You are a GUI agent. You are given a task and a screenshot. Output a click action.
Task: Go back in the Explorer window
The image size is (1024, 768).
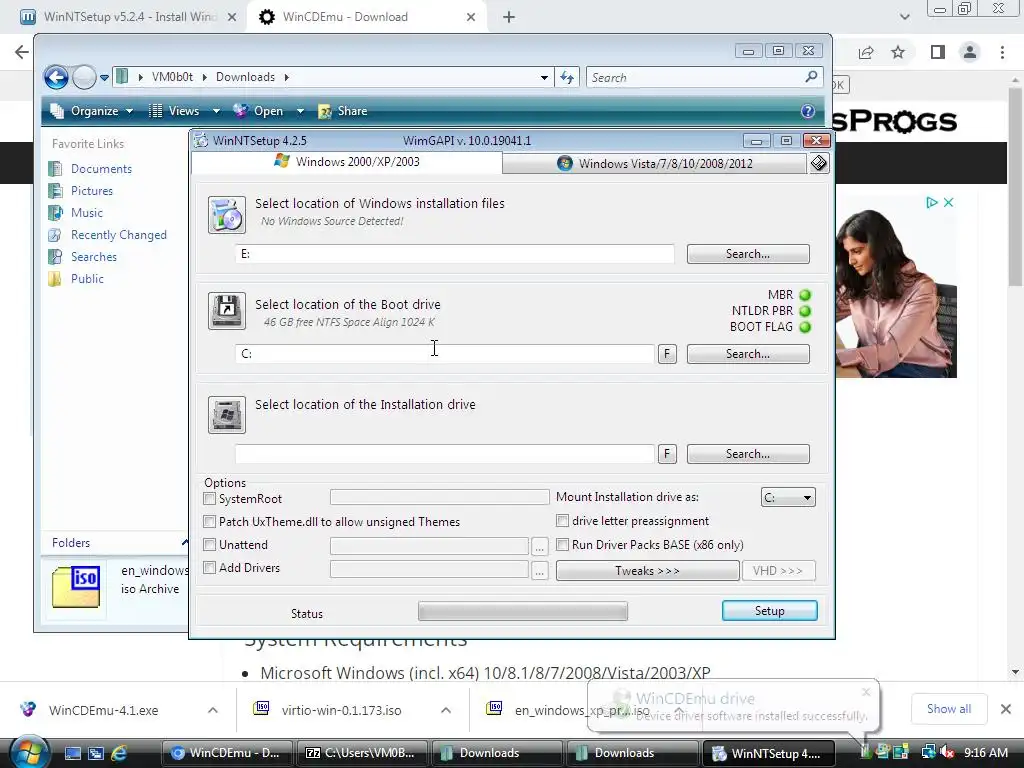point(56,77)
